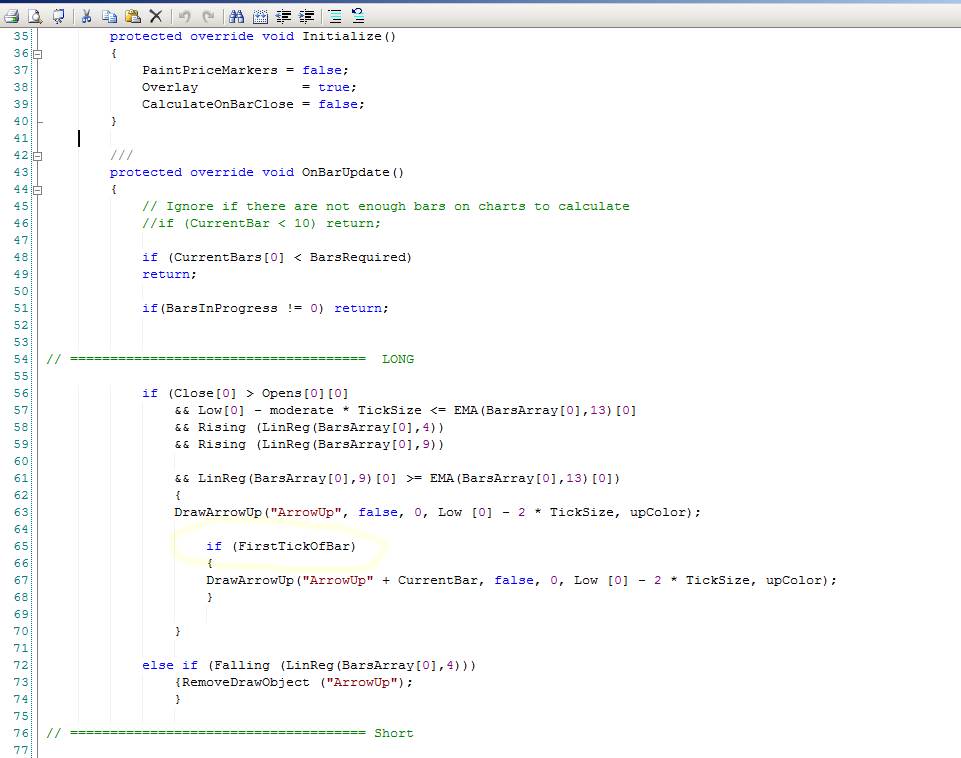The height and width of the screenshot is (758, 961).
Task: Click 'FirstTickOfBar' on line 65
Action: (x=294, y=546)
